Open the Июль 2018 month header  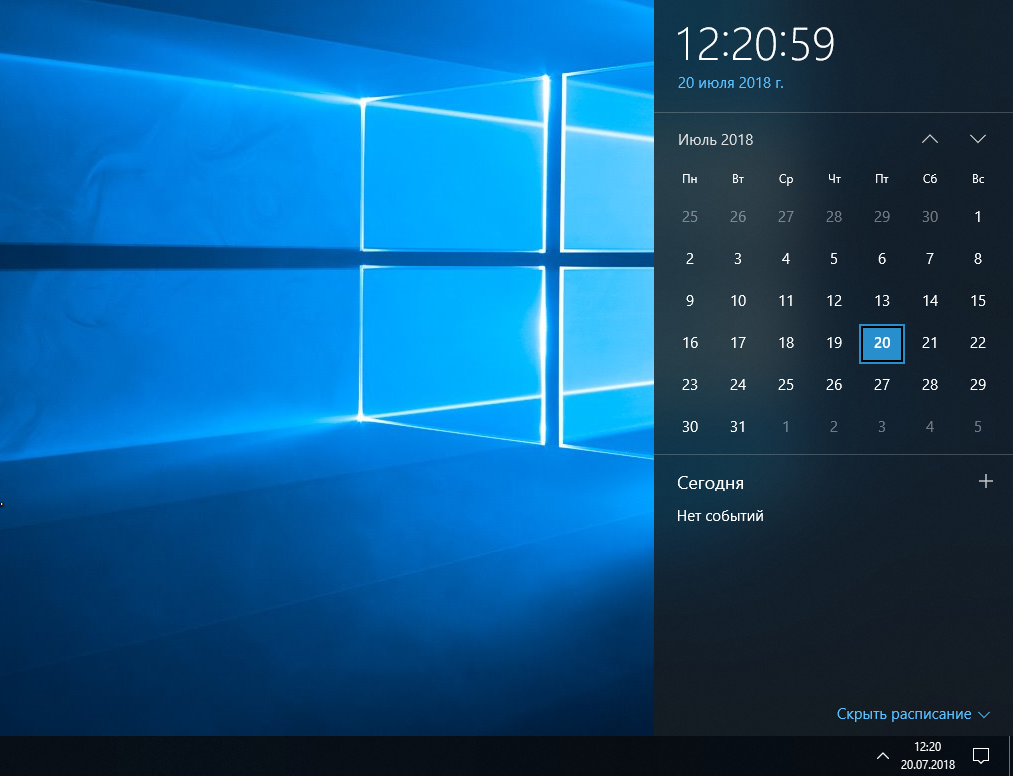coord(715,140)
